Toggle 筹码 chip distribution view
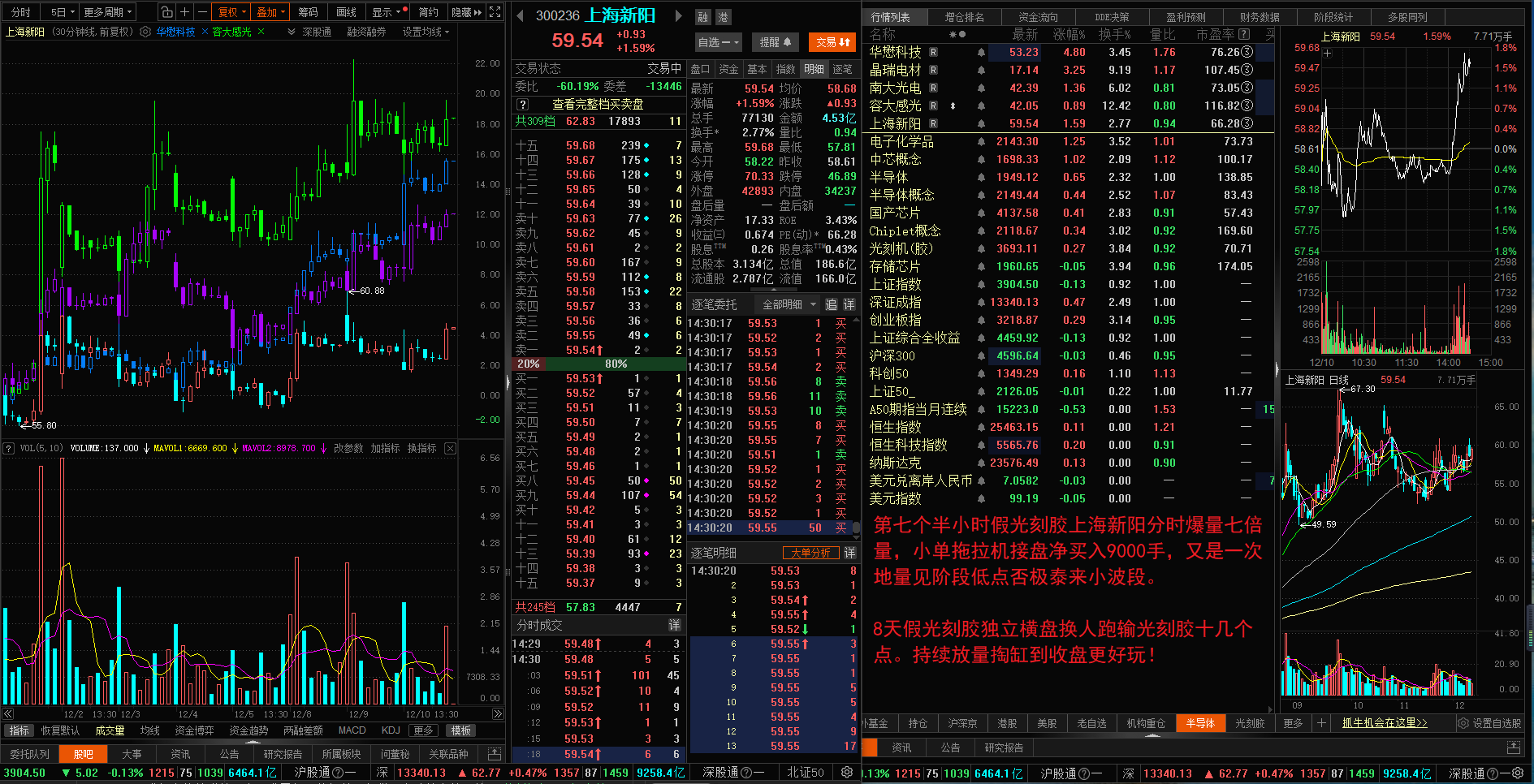Viewport: 1534px width, 784px height. pos(308,12)
